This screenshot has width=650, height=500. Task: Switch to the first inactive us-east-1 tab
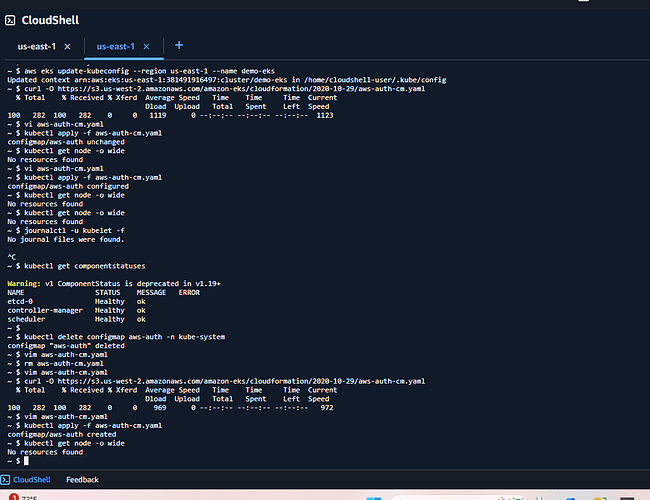[x=36, y=46]
